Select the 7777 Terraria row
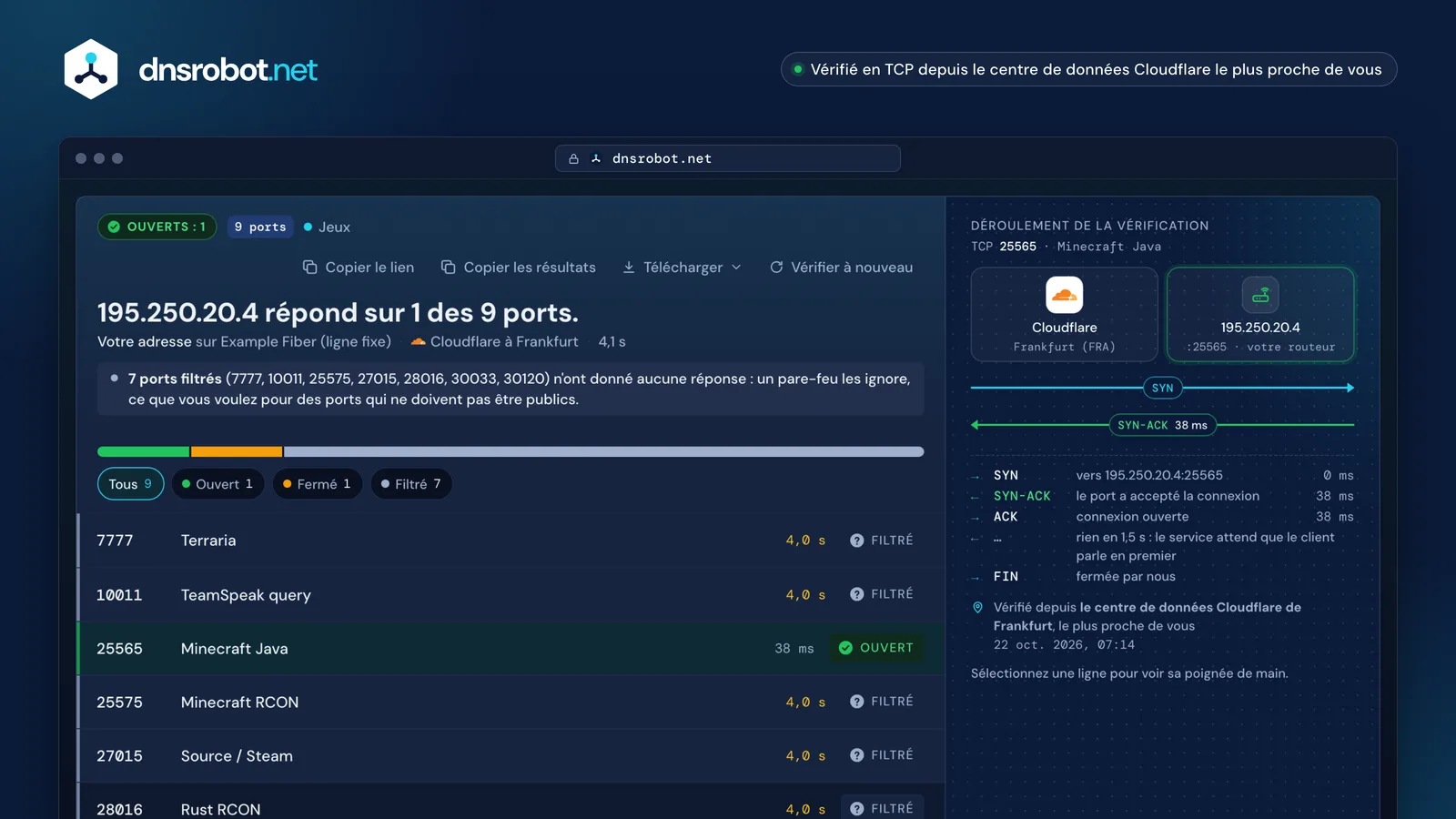The width and height of the screenshot is (1456, 819). pyautogui.click(x=511, y=541)
